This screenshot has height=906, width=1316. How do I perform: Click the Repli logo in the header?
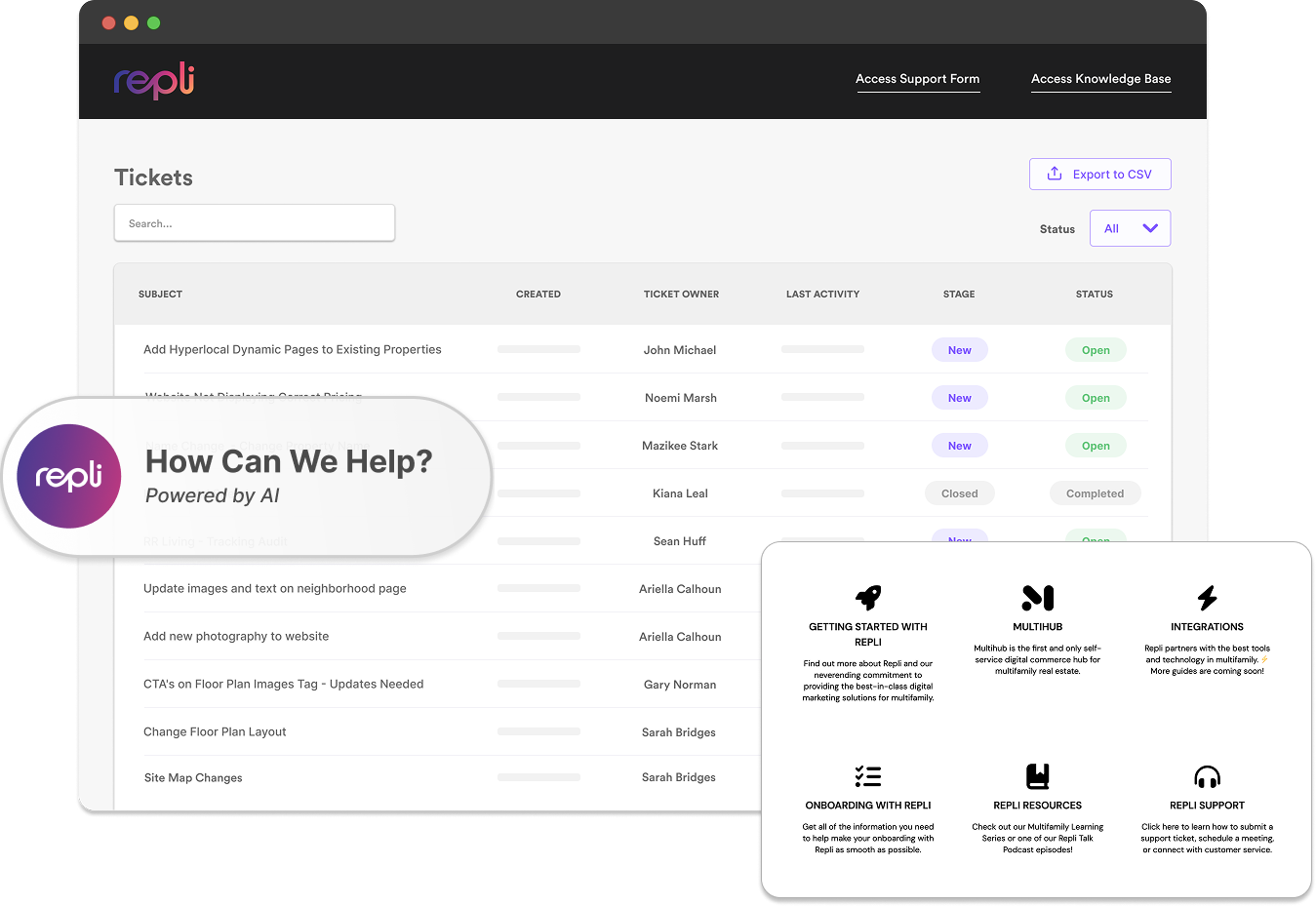(154, 81)
